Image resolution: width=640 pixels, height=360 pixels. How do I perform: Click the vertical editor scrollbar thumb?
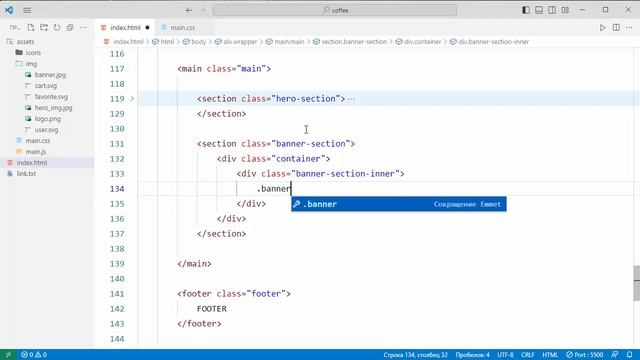click(637, 283)
